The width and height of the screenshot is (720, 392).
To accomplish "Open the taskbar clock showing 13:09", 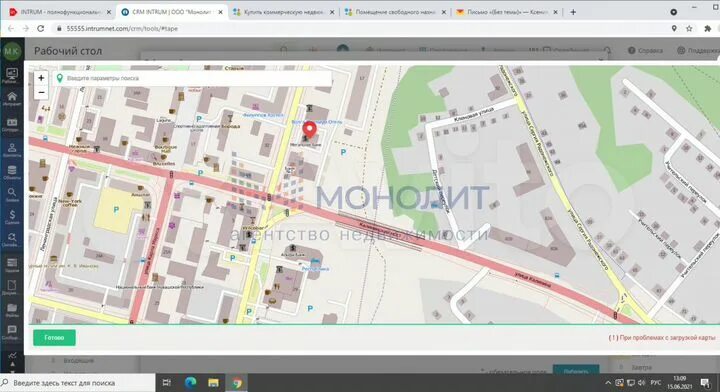I will tap(679, 382).
